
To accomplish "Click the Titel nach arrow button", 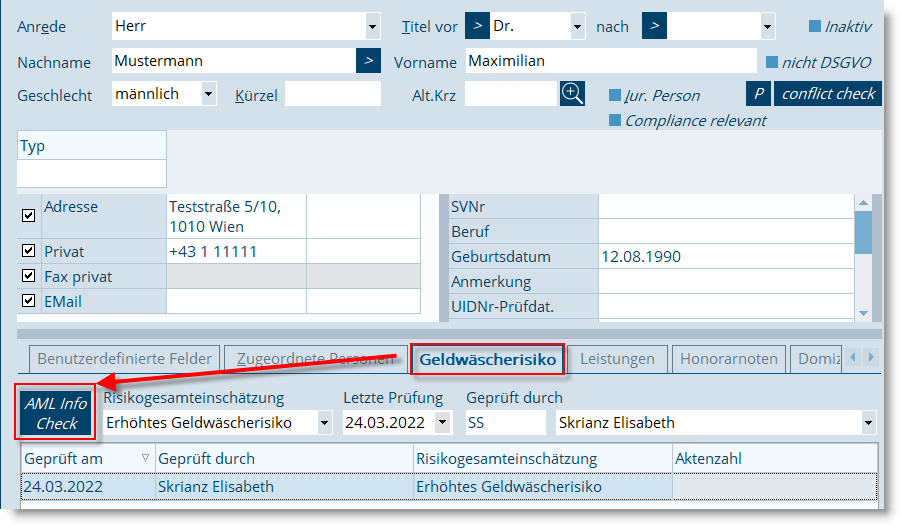I will click(654, 26).
